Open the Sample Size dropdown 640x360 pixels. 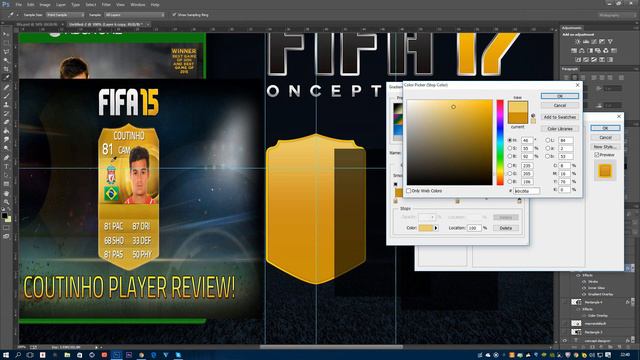65,15
